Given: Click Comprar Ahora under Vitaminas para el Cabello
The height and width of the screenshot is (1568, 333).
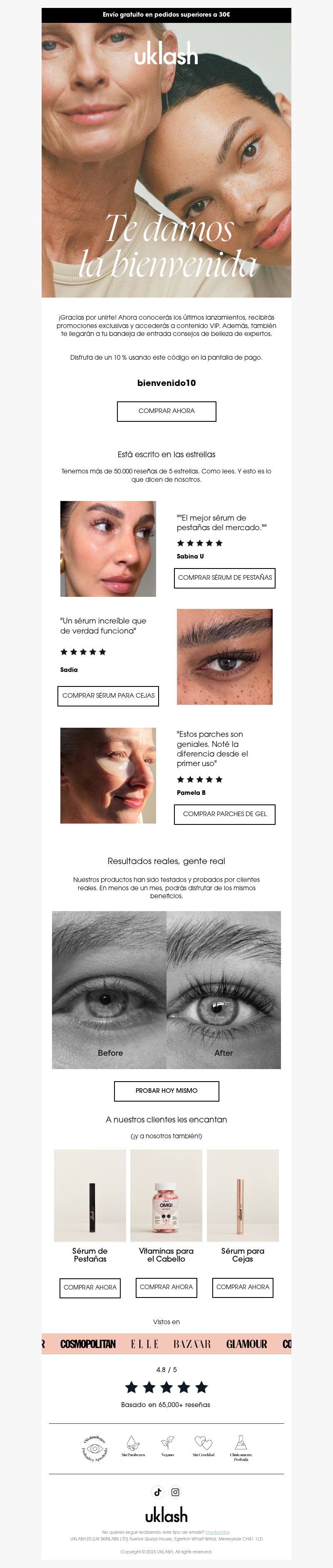Looking at the screenshot, I should (x=166, y=1287).
